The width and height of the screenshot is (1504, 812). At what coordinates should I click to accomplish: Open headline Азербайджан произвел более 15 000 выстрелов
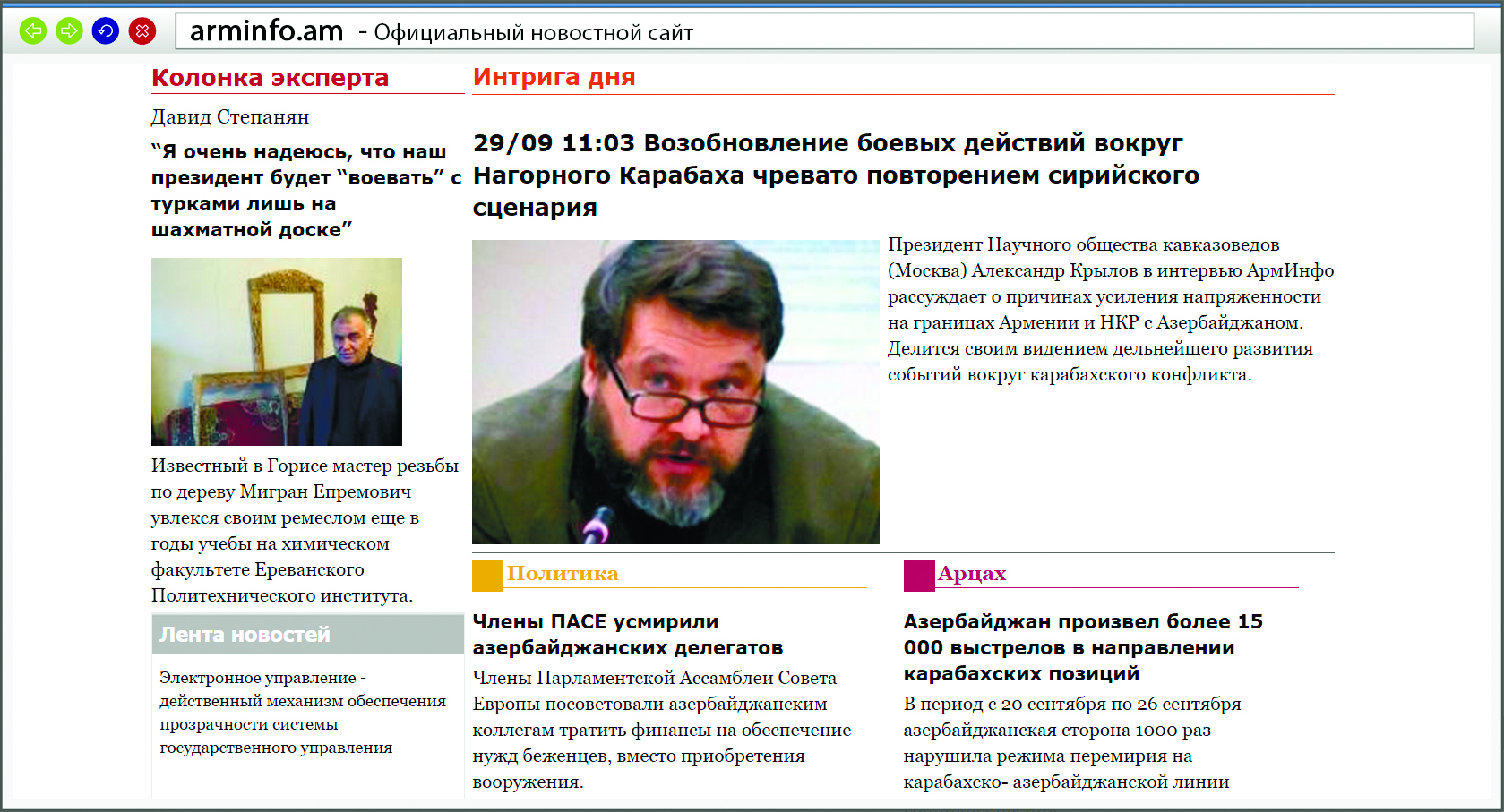point(1083,647)
